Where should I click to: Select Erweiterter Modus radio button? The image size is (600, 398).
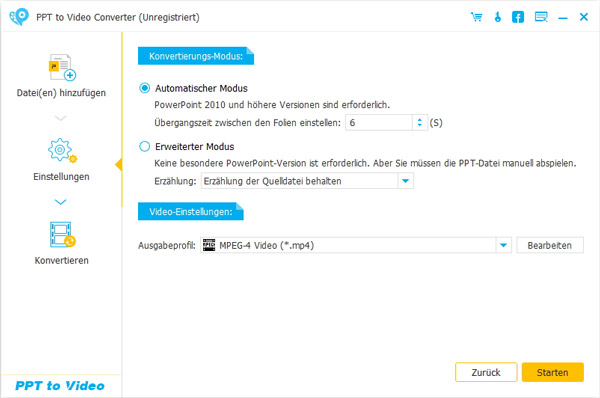pyautogui.click(x=145, y=147)
